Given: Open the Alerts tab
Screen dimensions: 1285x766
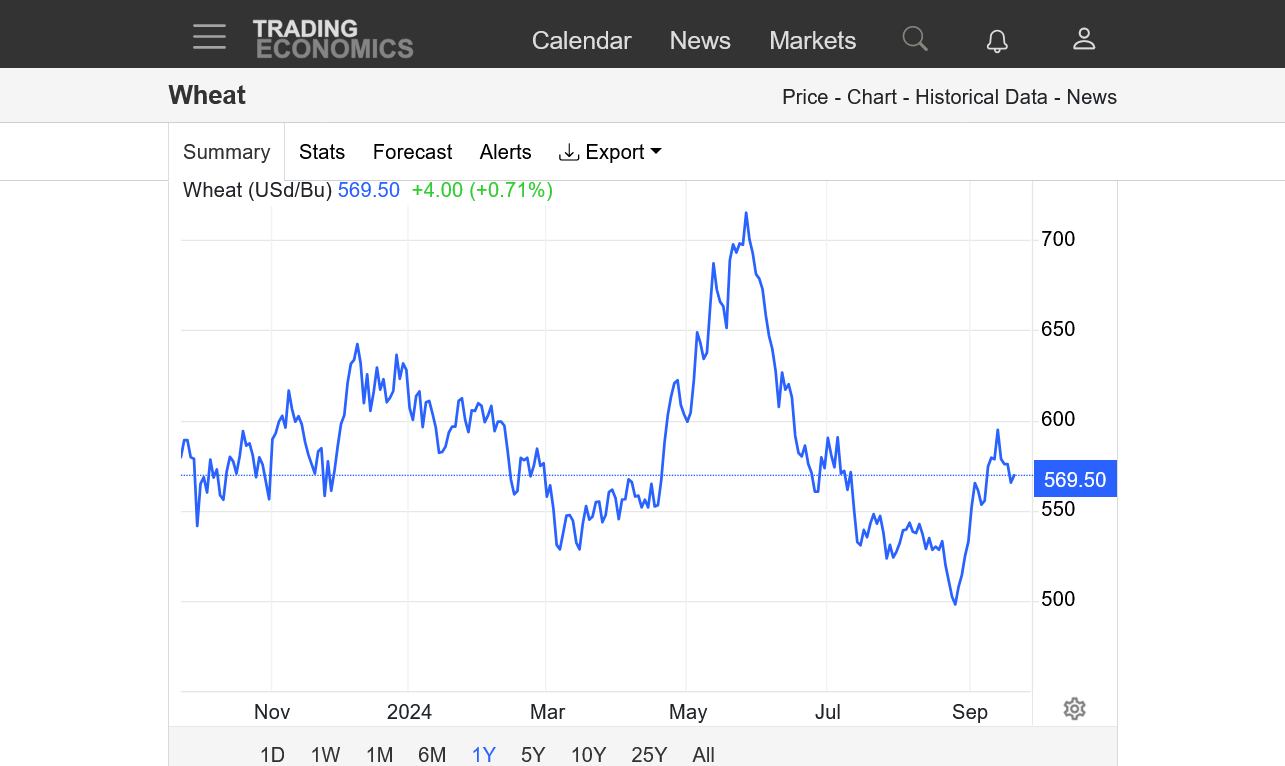Looking at the screenshot, I should pyautogui.click(x=506, y=152).
